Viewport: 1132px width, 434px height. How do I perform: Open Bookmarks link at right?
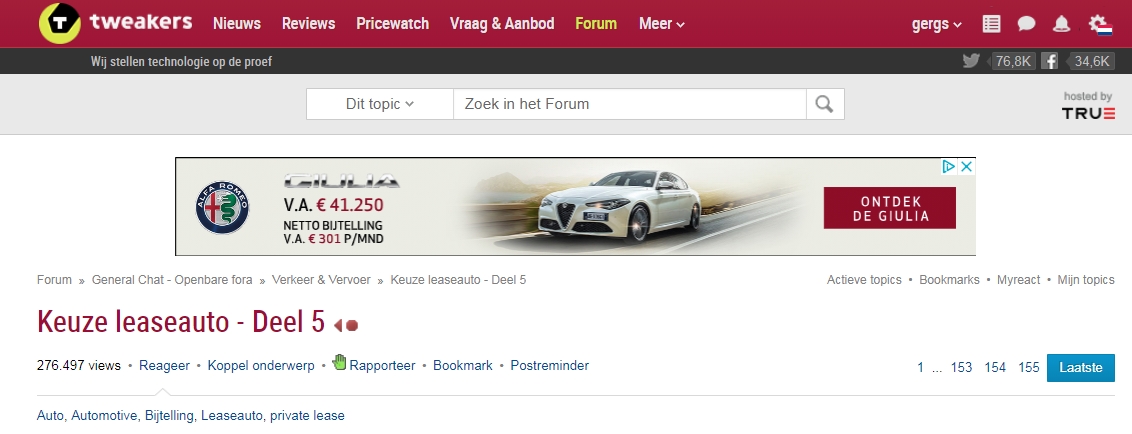point(949,279)
